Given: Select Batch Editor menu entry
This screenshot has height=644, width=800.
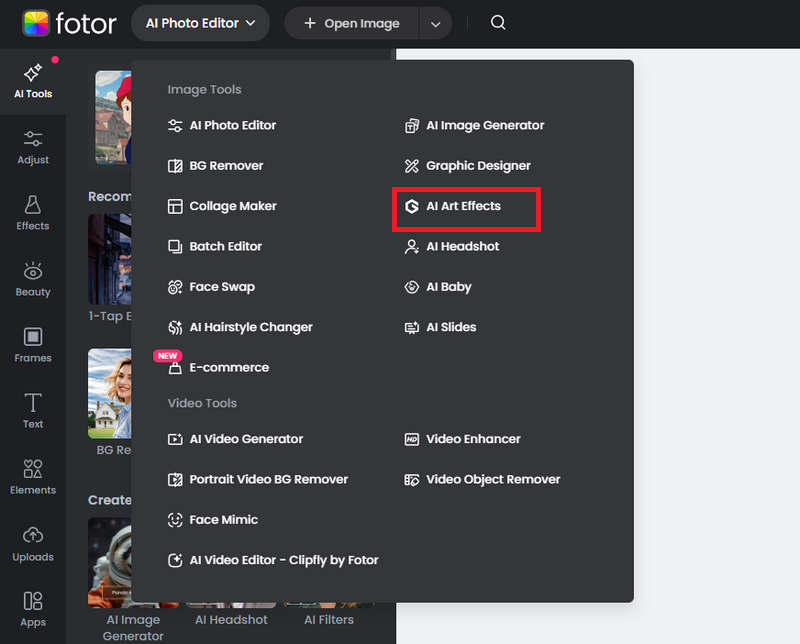Looking at the screenshot, I should pos(215,246).
